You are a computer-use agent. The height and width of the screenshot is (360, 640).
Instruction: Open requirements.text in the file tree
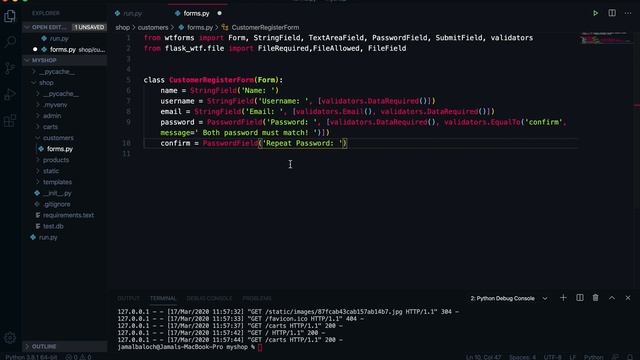coord(68,215)
